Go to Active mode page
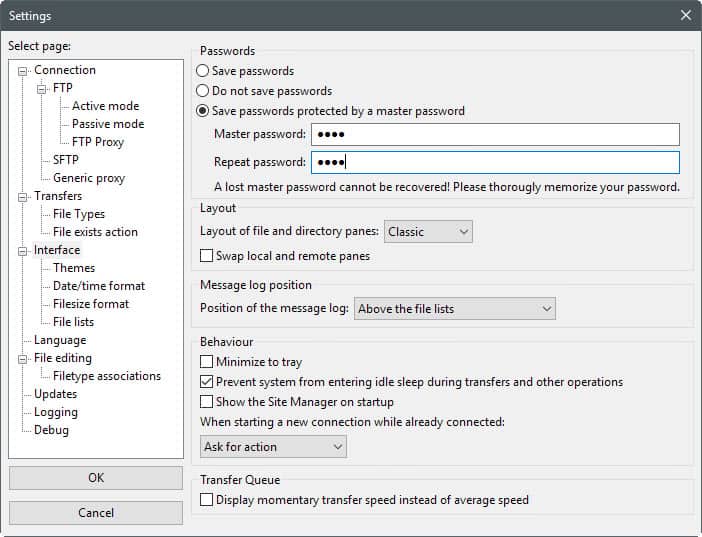 106,106
